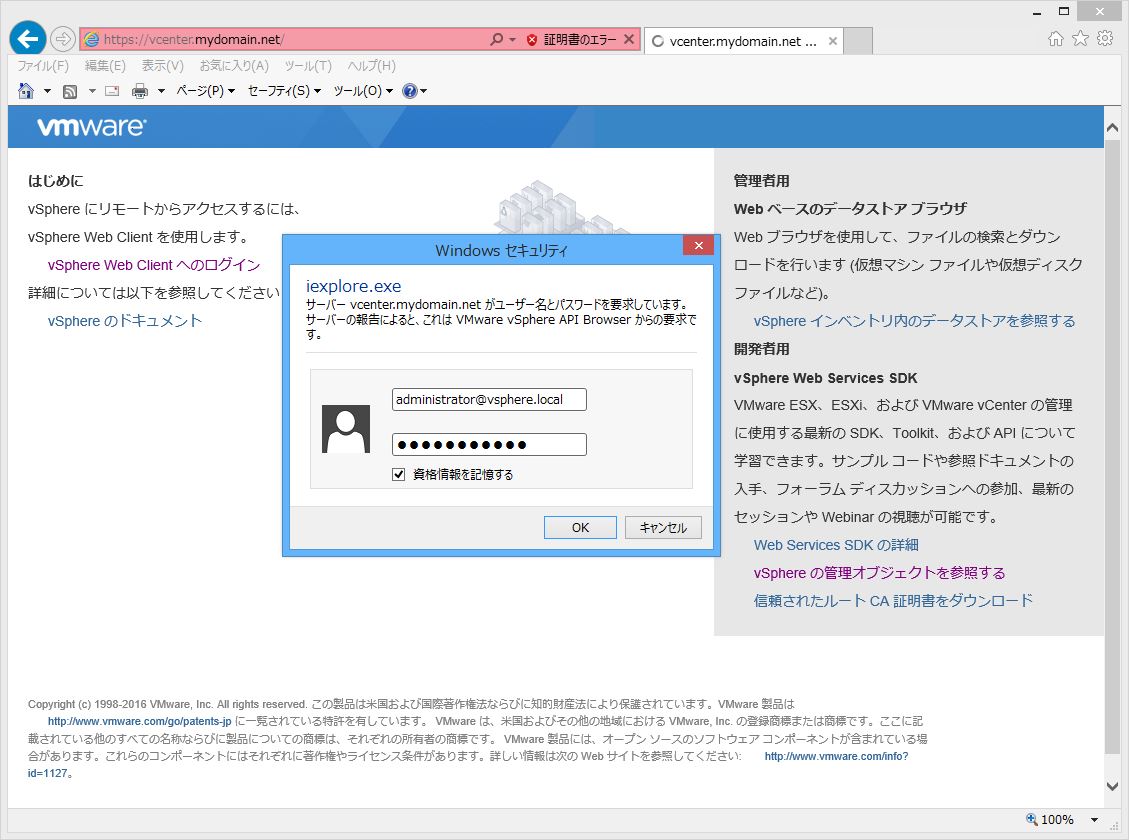Open the 編集(E) menu
This screenshot has width=1129, height=840.
[x=105, y=66]
